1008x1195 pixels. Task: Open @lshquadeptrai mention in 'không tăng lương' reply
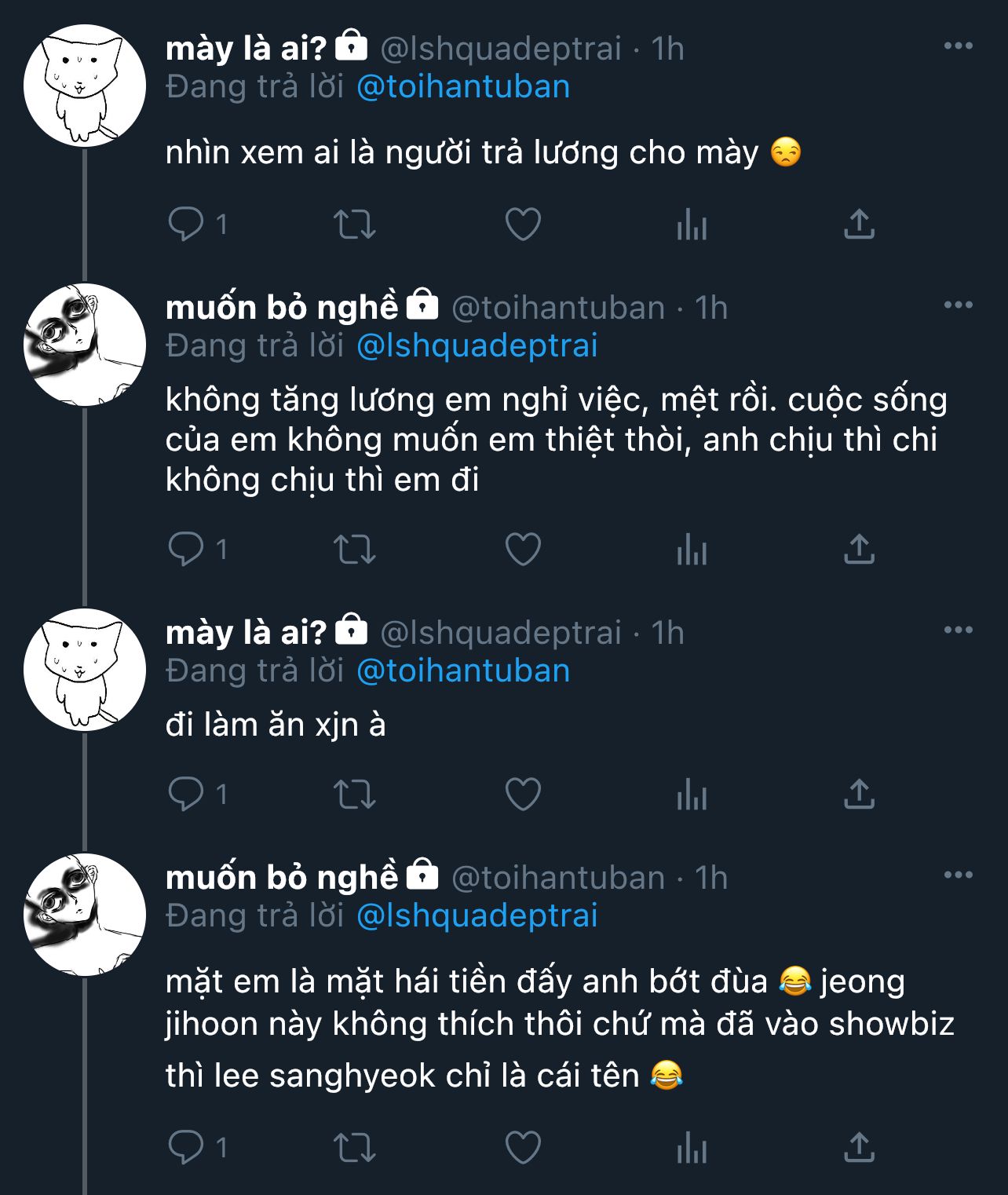(x=477, y=345)
